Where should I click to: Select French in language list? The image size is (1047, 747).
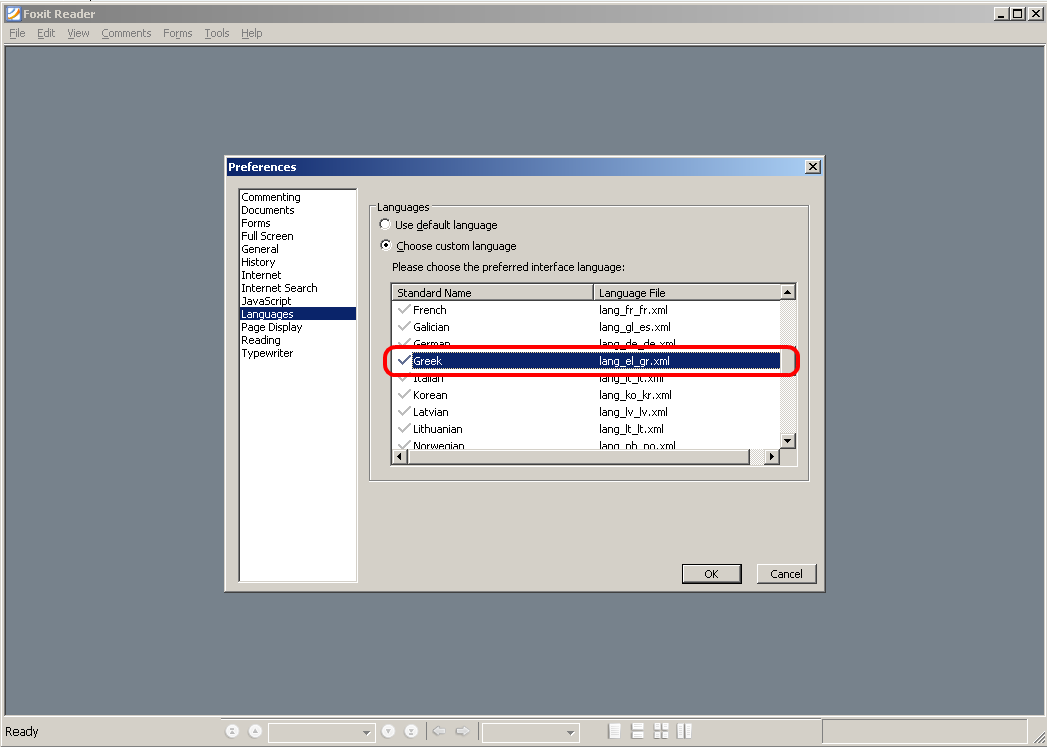[429, 310]
